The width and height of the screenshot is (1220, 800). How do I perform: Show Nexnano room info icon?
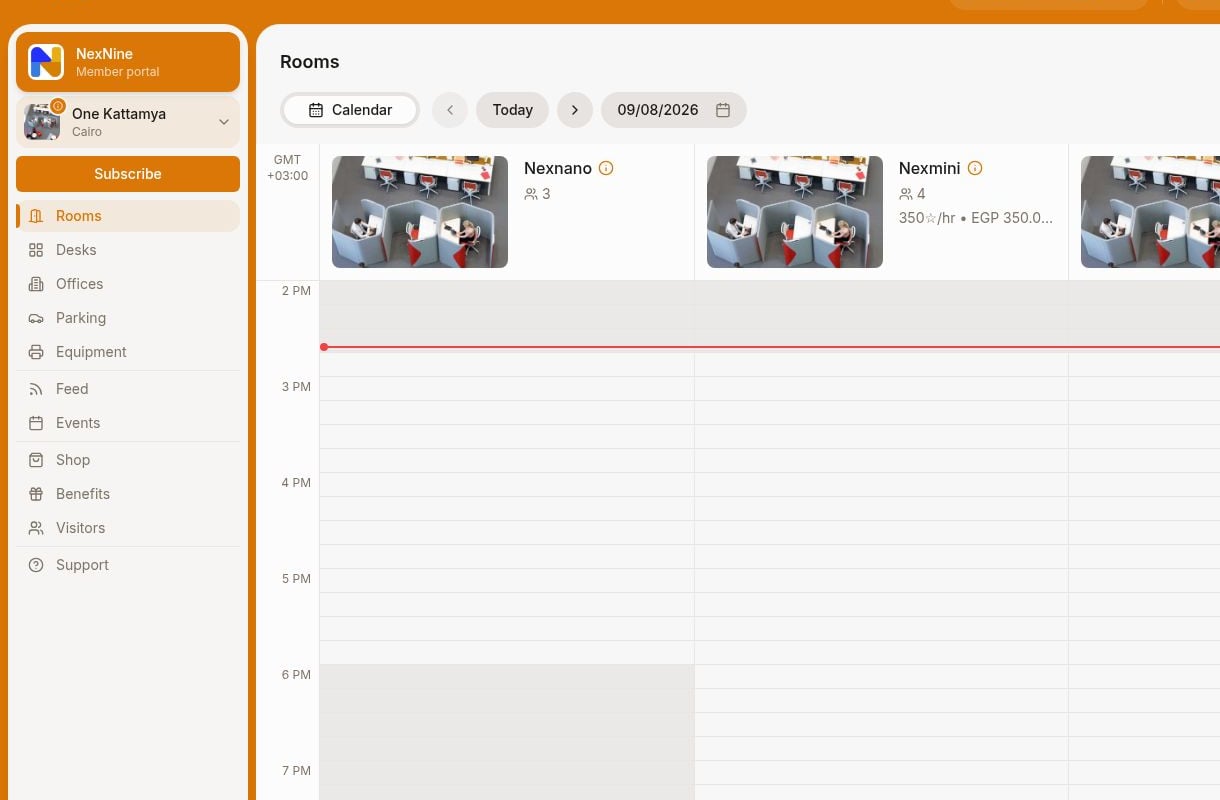tap(606, 168)
